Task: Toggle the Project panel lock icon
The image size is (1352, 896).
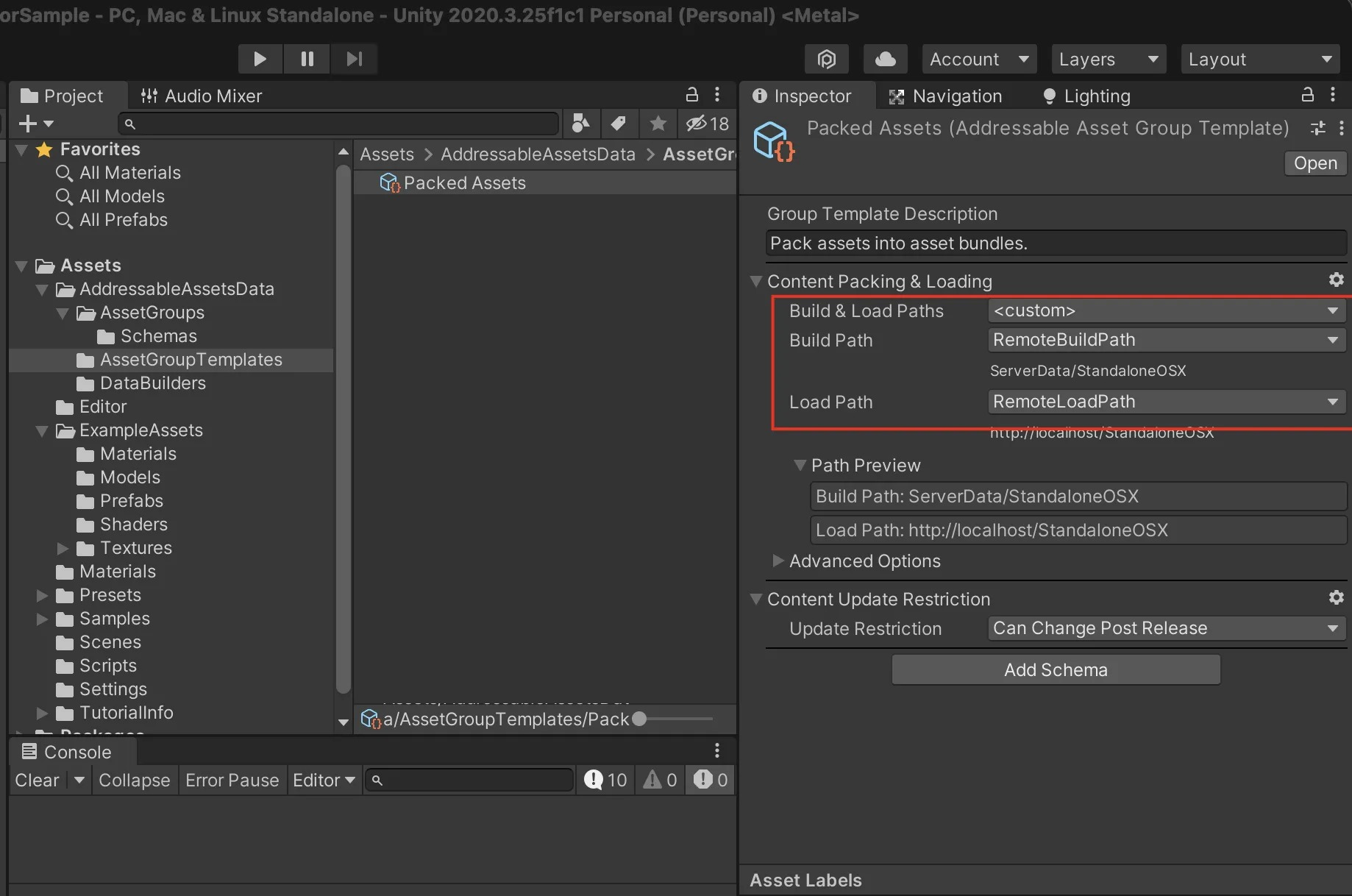Action: point(692,94)
